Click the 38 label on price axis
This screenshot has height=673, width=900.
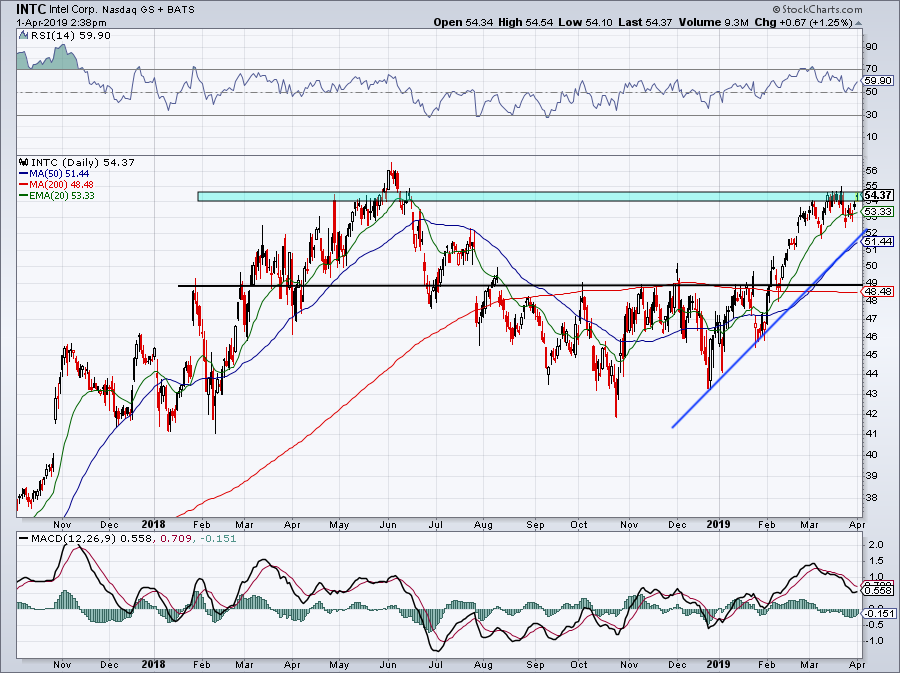[871, 497]
